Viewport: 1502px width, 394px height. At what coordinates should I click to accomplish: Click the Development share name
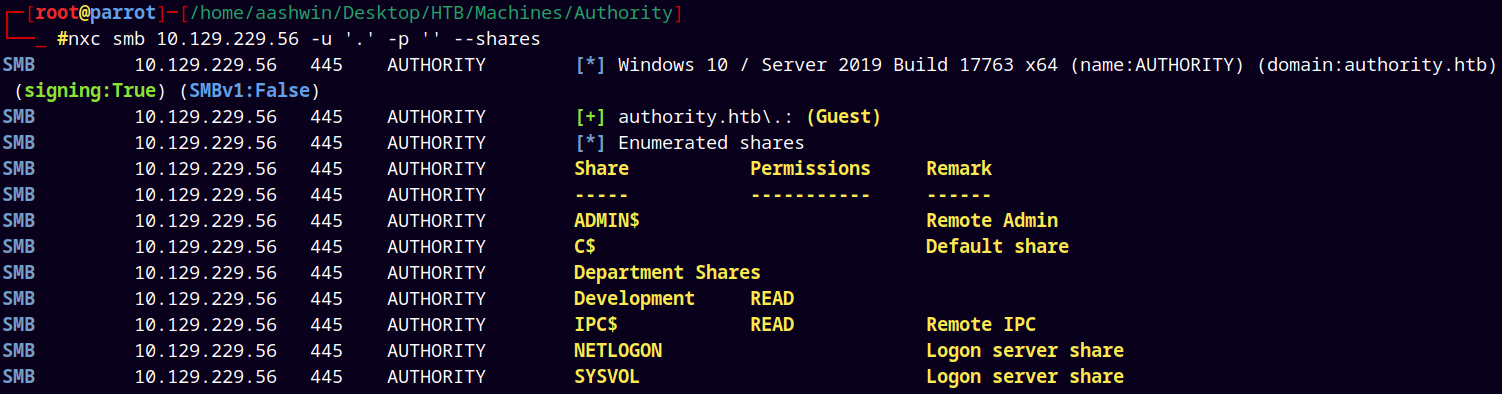click(x=634, y=299)
